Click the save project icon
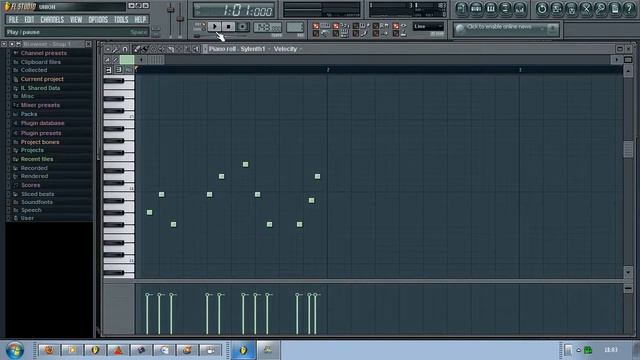 point(557,9)
